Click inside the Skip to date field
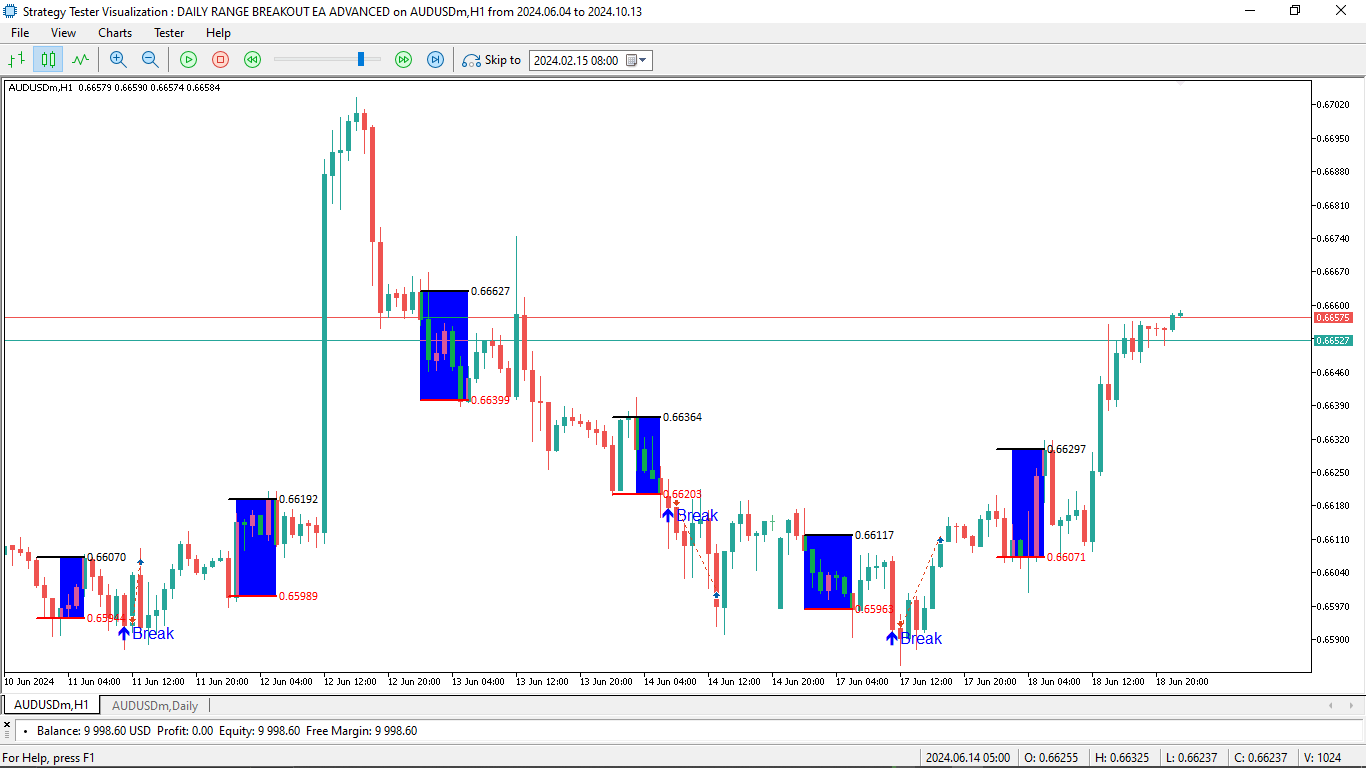The height and width of the screenshot is (768, 1366). click(580, 60)
